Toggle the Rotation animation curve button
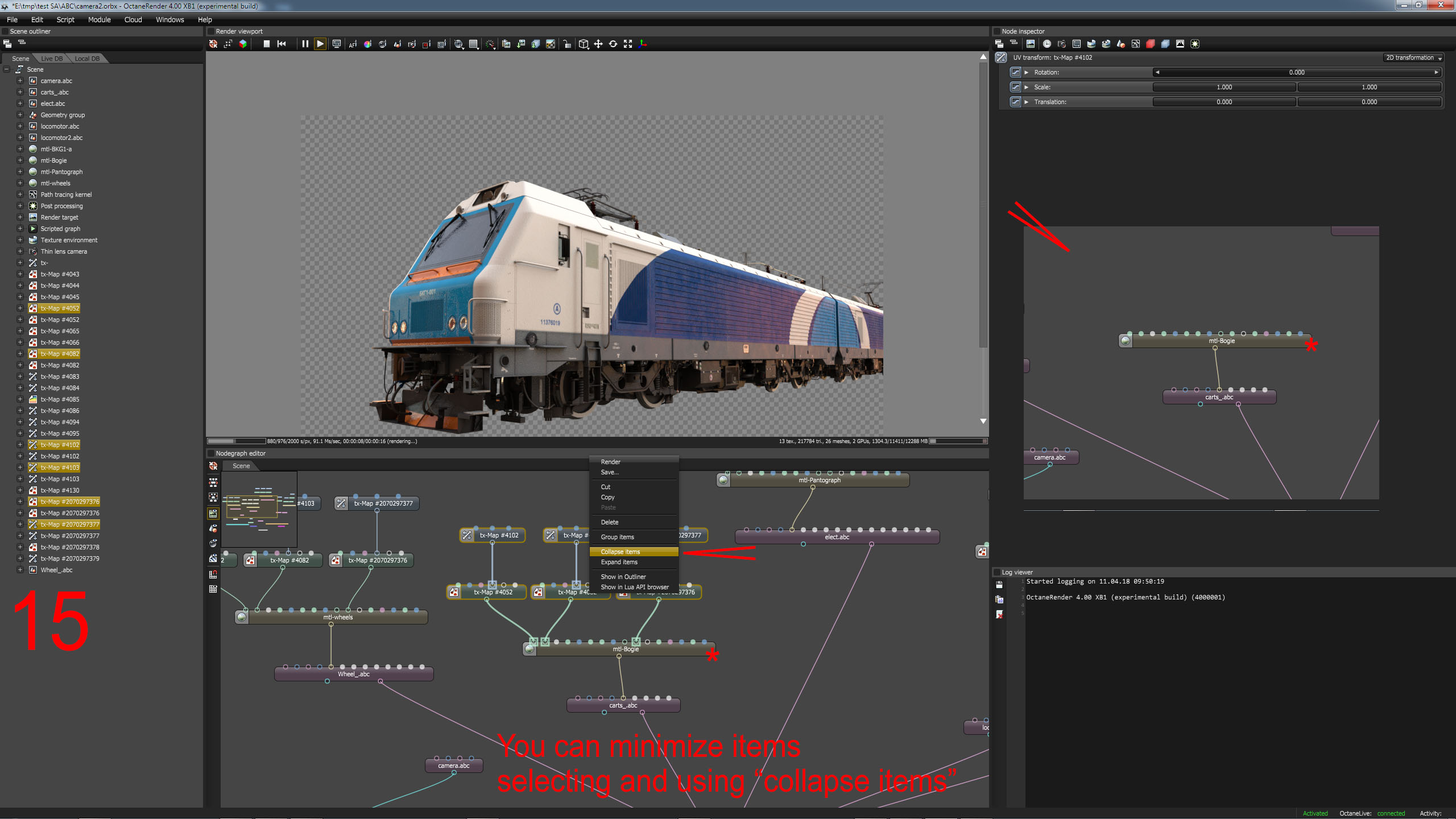Viewport: 1456px width, 819px height. [1015, 72]
